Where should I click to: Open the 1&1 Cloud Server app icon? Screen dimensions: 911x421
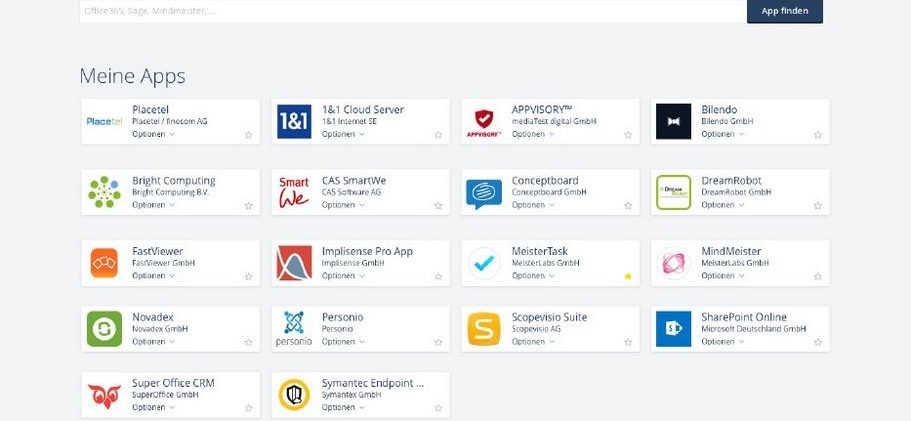pos(294,121)
